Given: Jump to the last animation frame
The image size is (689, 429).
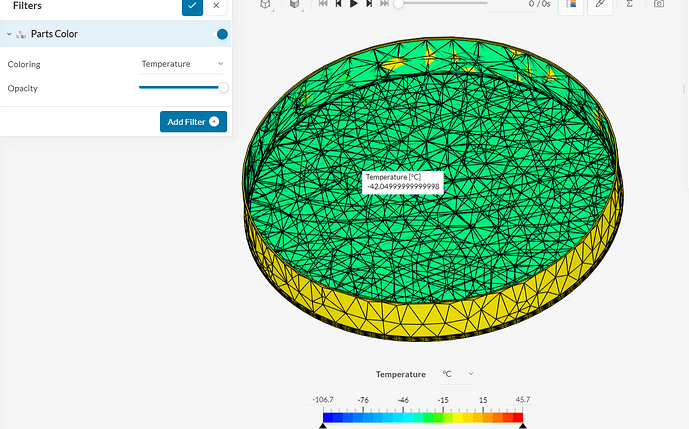Looking at the screenshot, I should (384, 4).
